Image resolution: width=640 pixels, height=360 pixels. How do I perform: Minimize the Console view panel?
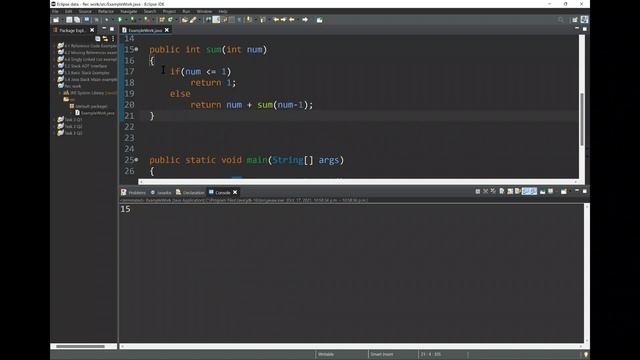point(577,191)
